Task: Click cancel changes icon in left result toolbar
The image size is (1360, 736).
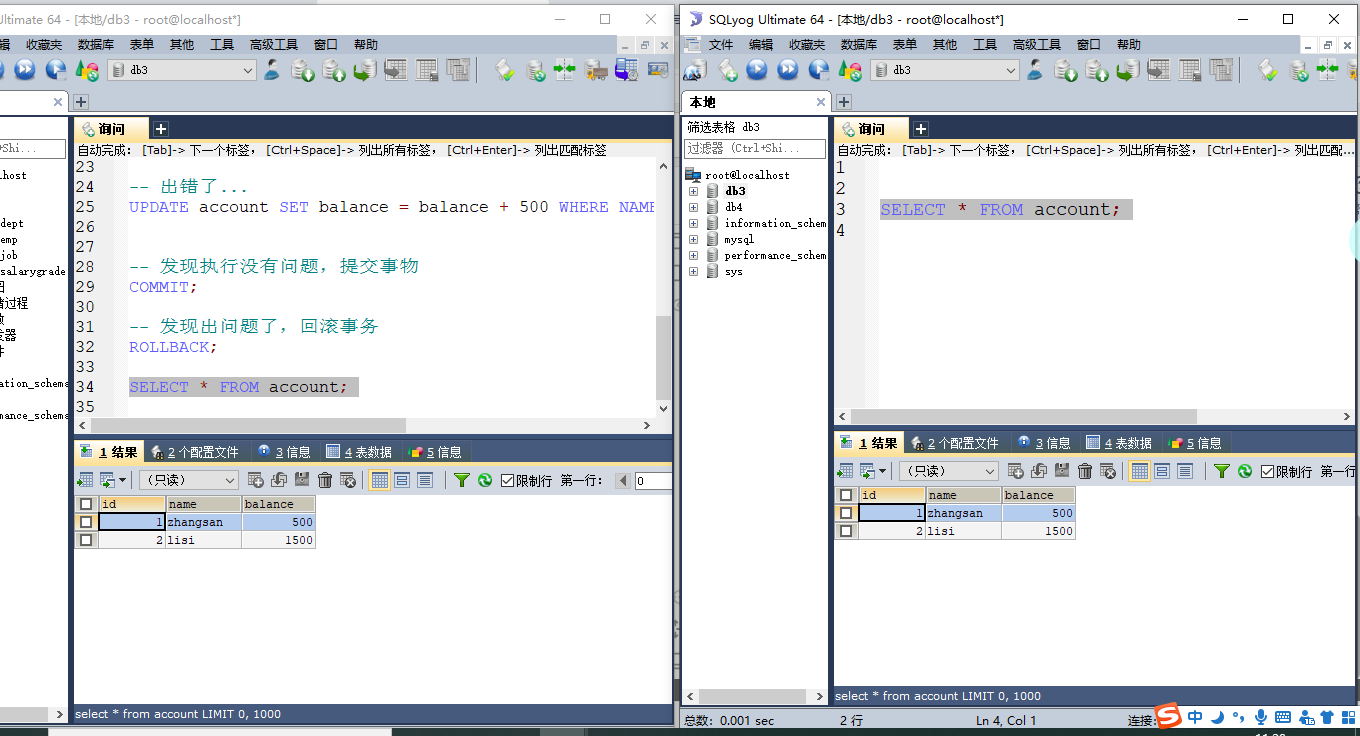Action: (x=348, y=480)
